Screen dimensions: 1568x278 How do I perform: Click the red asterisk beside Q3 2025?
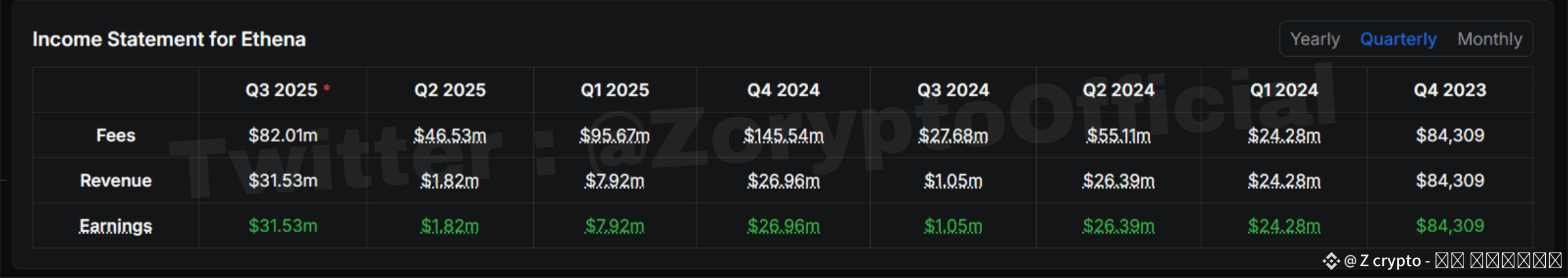tap(327, 87)
